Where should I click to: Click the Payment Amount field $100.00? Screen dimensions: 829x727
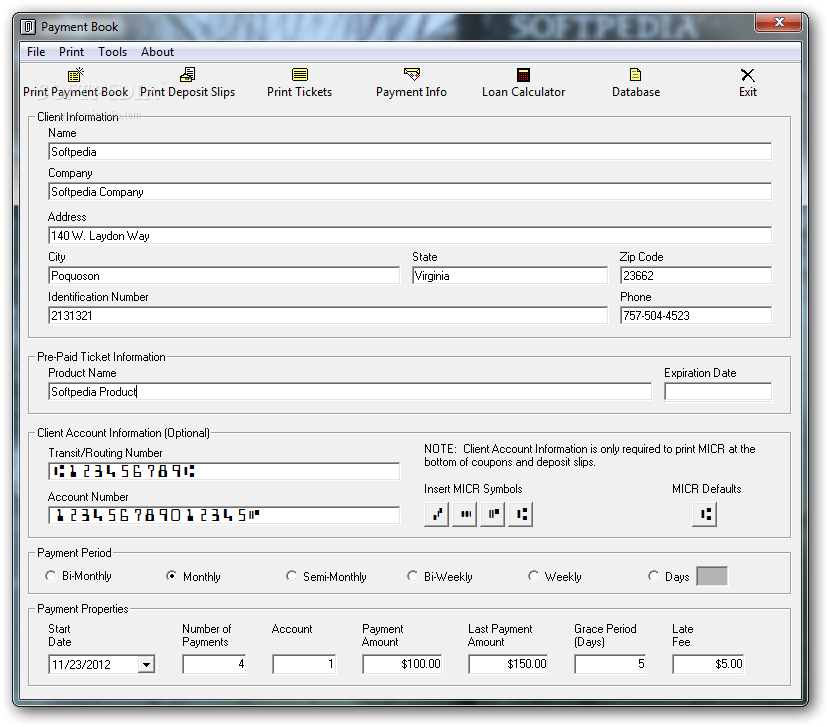[x=402, y=665]
